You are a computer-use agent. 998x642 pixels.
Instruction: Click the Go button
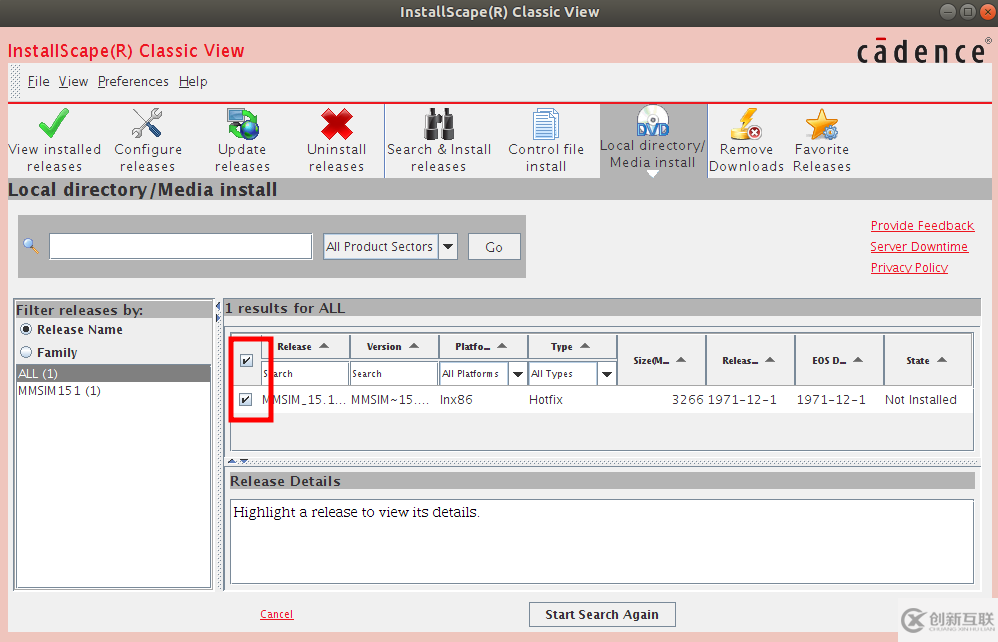point(494,247)
